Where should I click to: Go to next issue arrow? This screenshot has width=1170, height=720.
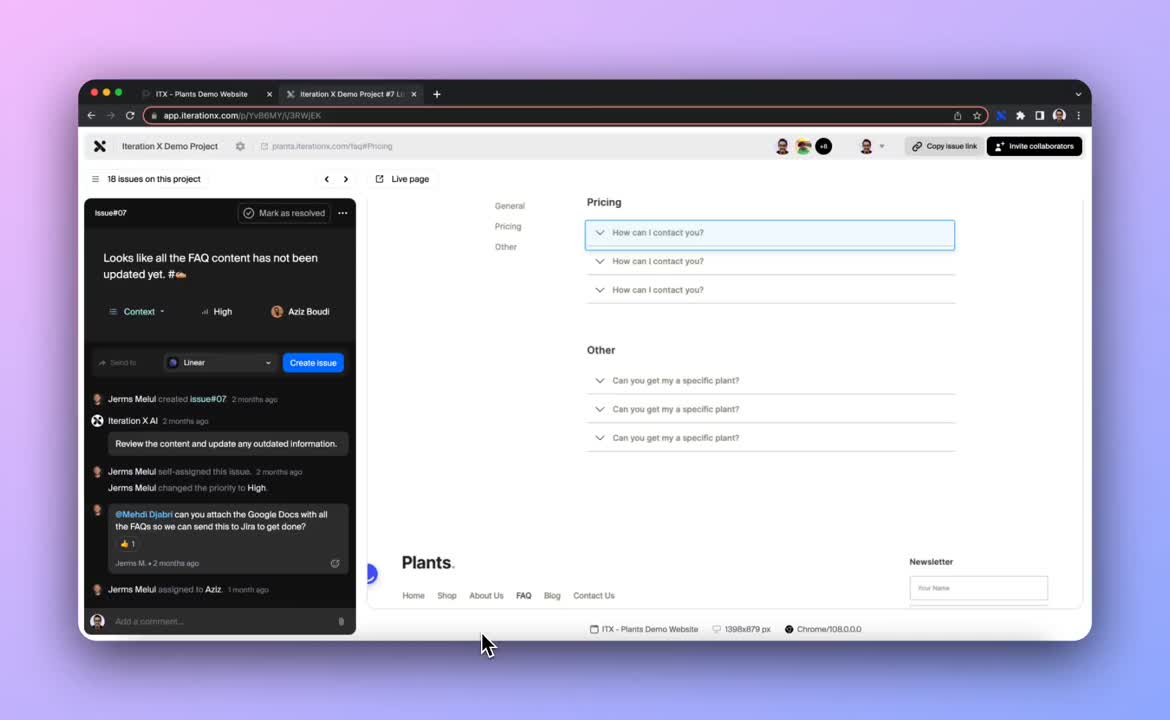pyautogui.click(x=345, y=179)
